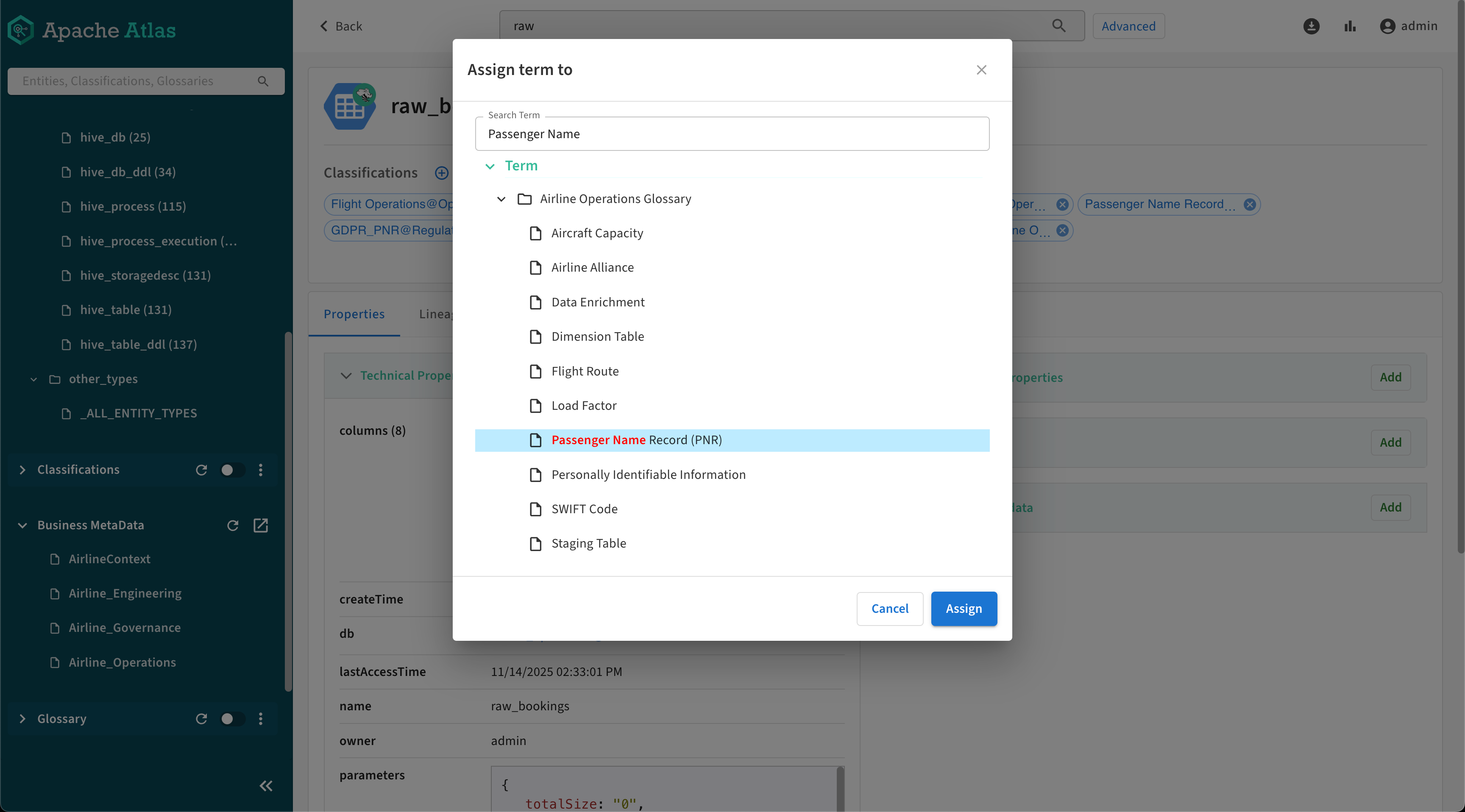Collapse Airline Operations Glossary folder
Screen dimensions: 1465x812
tap(501, 199)
